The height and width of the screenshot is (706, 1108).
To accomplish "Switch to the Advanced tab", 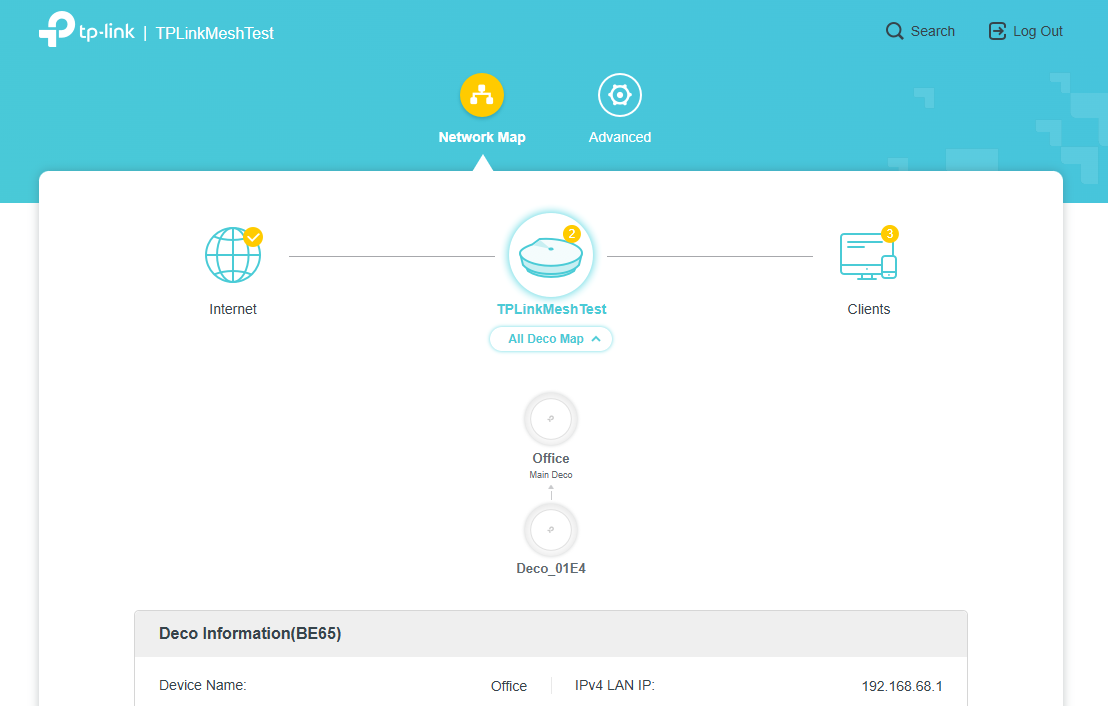I will click(x=620, y=137).
